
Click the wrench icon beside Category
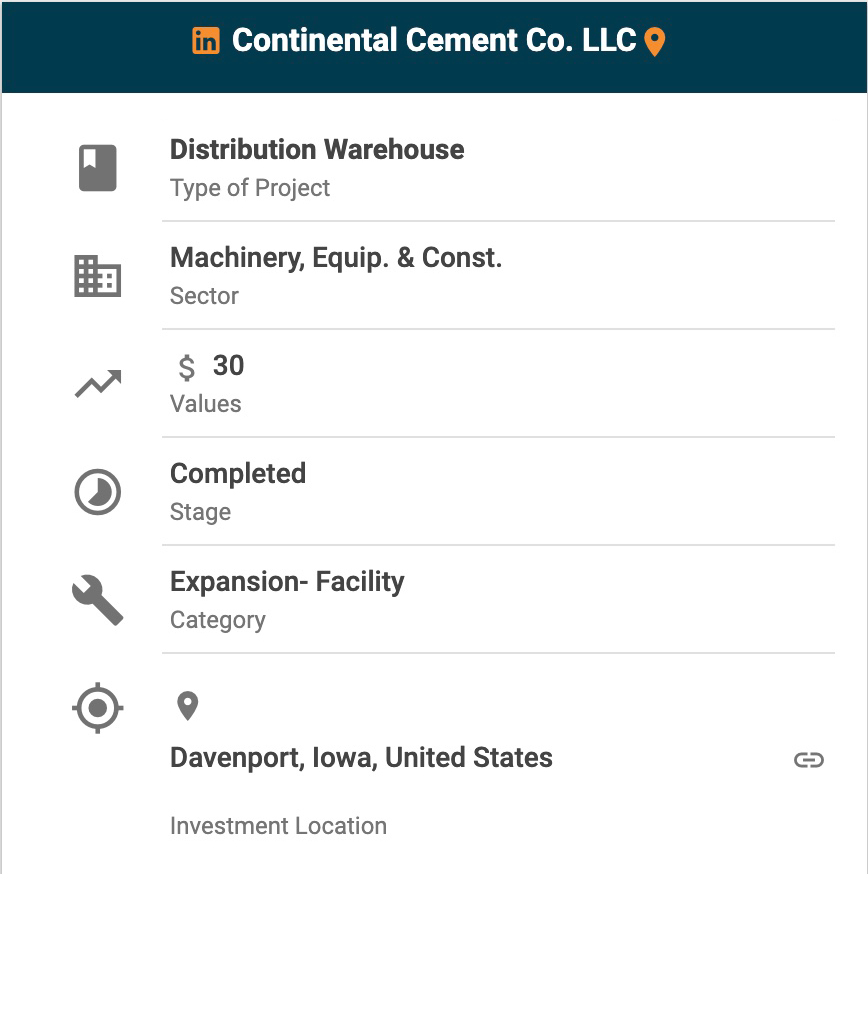(98, 601)
